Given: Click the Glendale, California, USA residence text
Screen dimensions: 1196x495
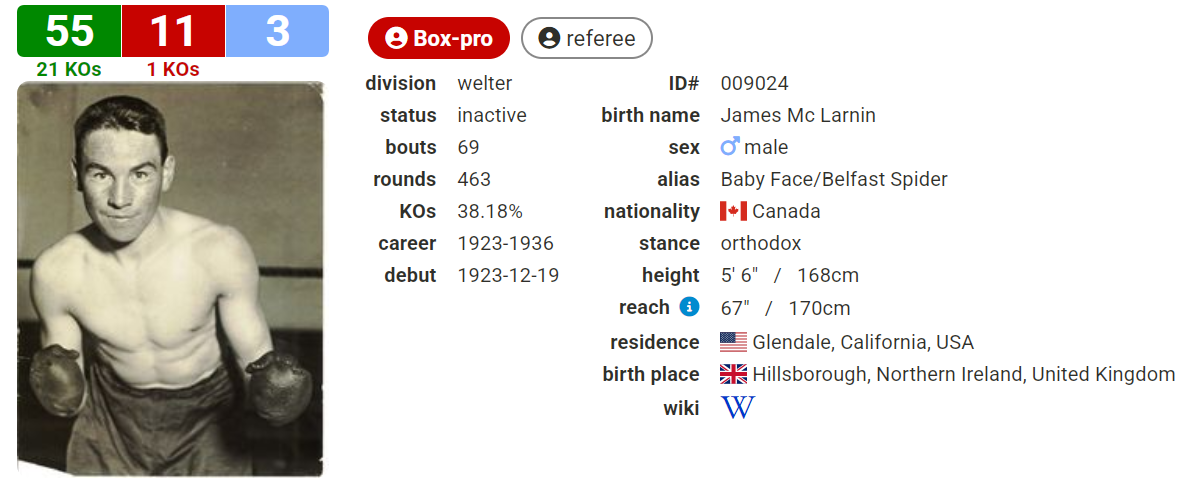Looking at the screenshot, I should 862,342.
